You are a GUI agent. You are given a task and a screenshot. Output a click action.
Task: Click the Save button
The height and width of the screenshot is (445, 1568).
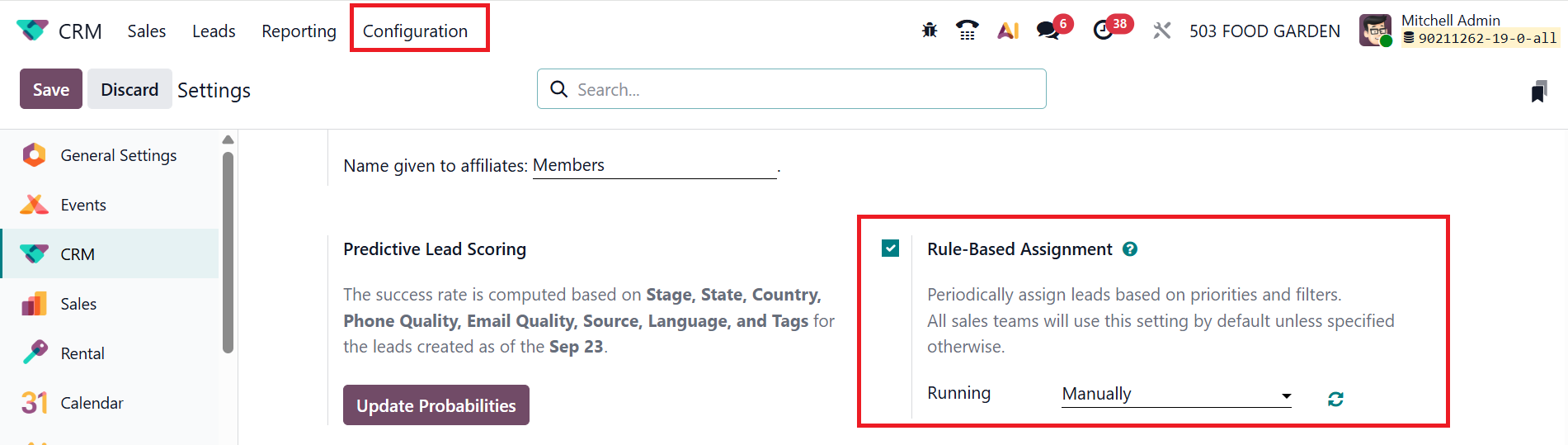click(x=51, y=89)
